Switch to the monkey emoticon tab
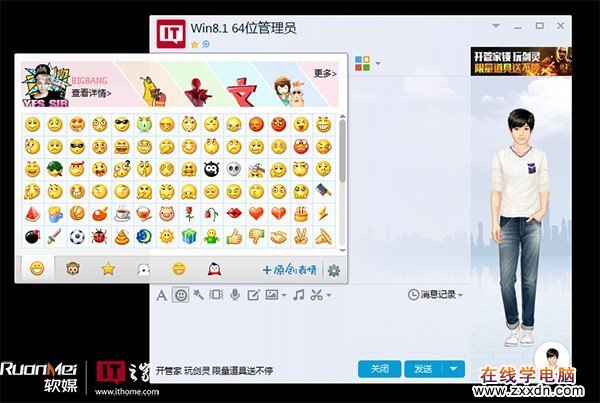600x403 pixels. tap(73, 269)
